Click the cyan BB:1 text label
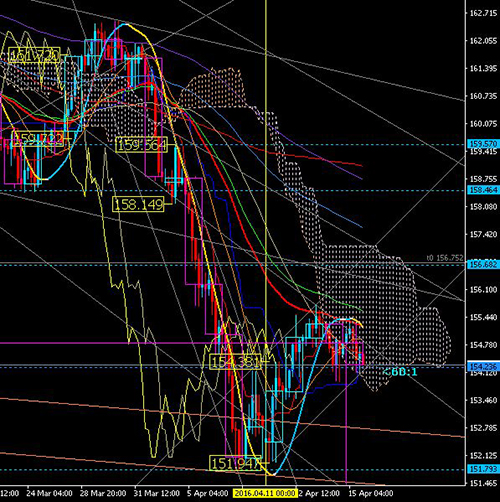This screenshot has width=500, height=502. coord(400,372)
